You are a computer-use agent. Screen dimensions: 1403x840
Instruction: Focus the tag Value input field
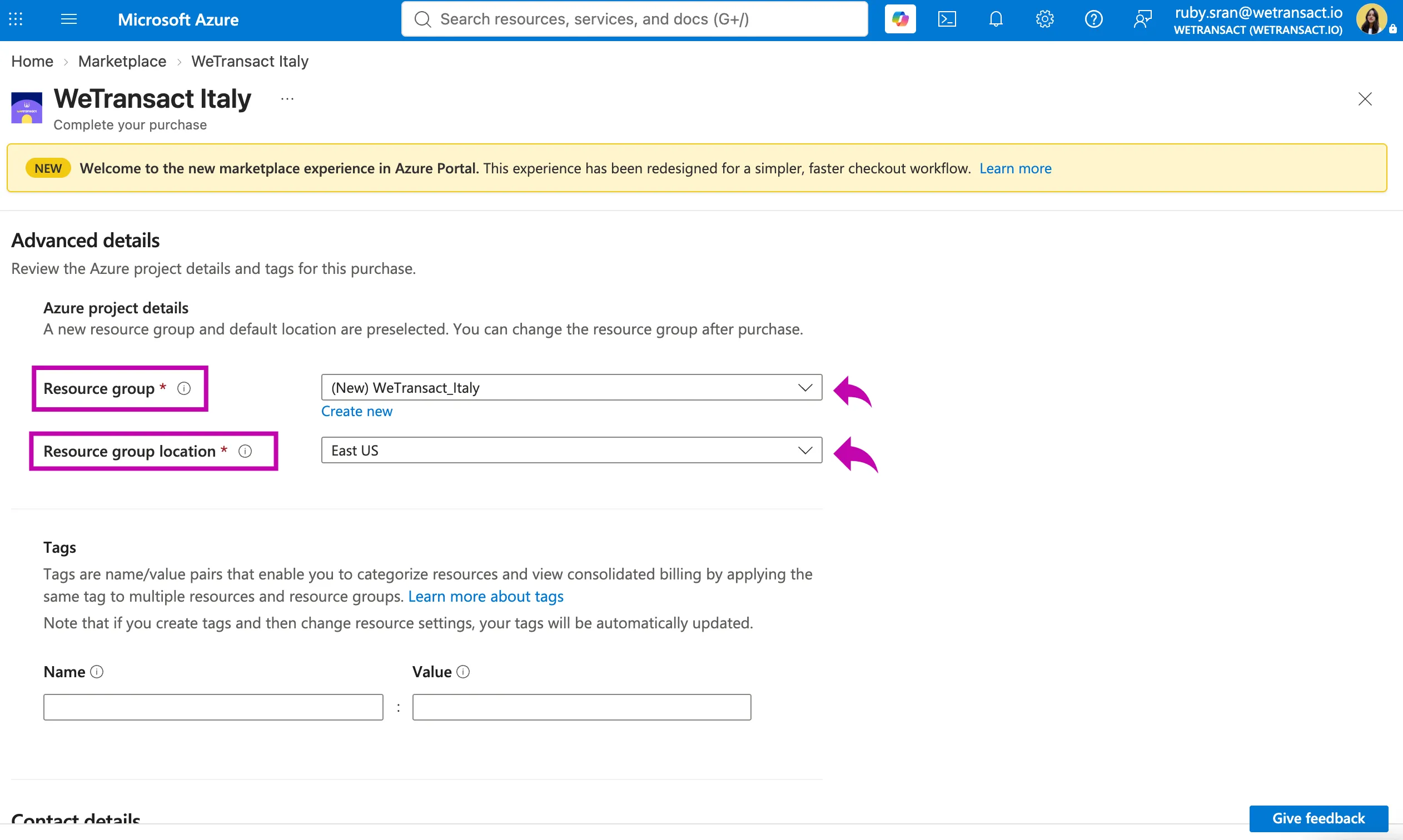581,708
